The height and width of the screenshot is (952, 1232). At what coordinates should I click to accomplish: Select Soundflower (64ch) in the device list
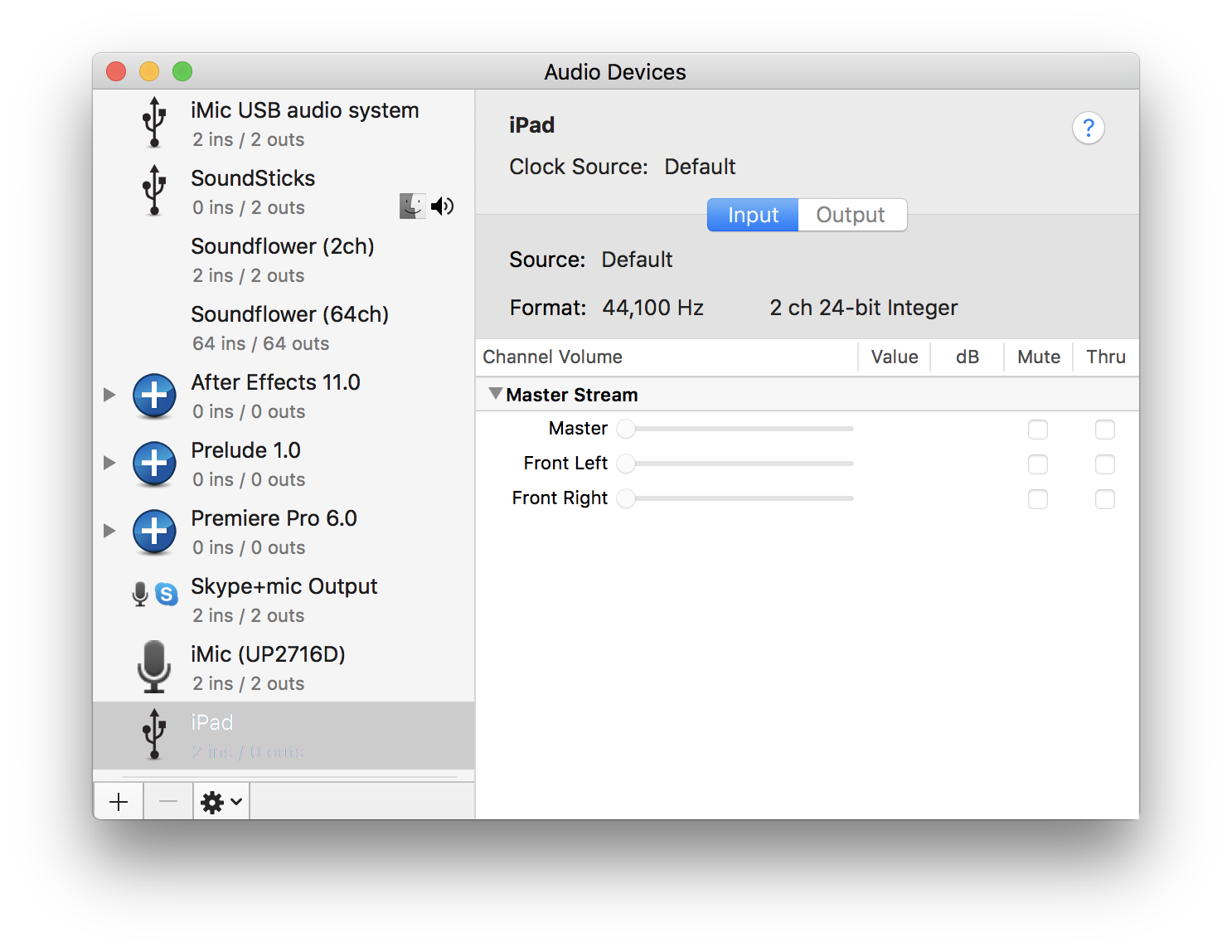(x=284, y=328)
